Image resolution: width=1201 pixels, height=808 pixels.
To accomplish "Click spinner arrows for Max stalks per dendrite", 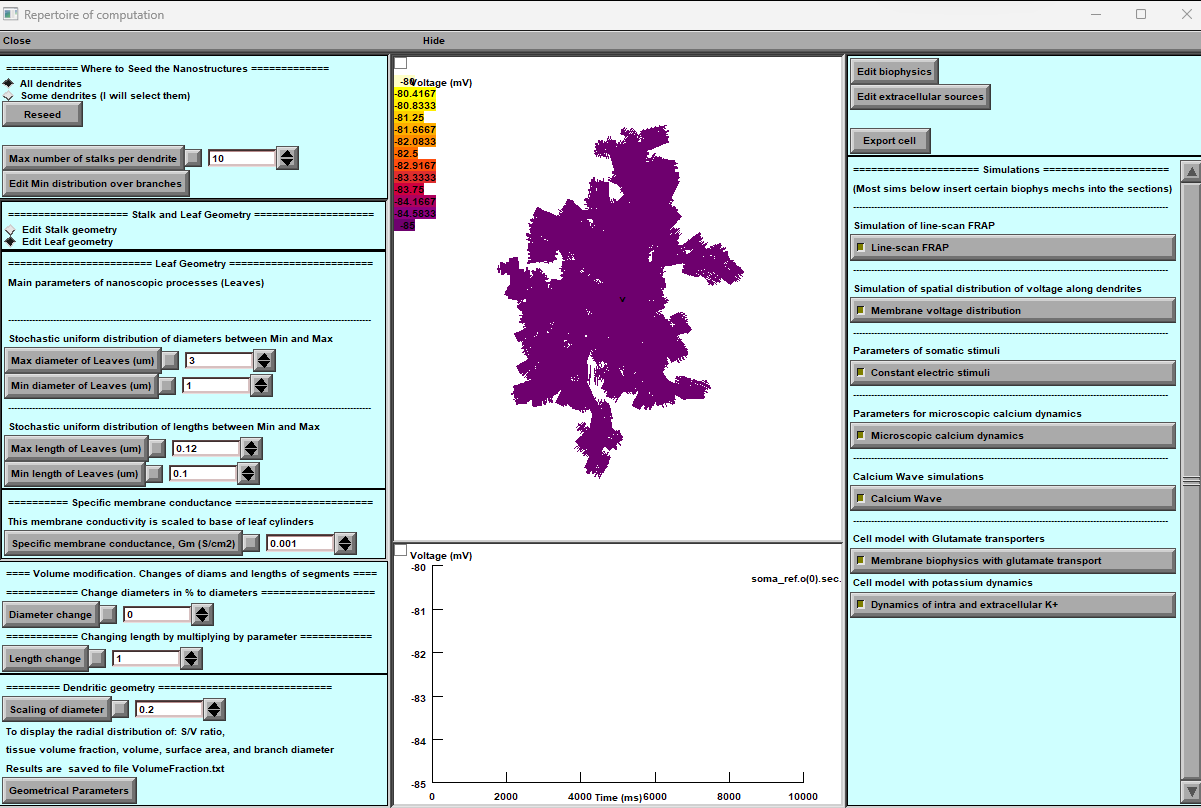I will coord(287,158).
